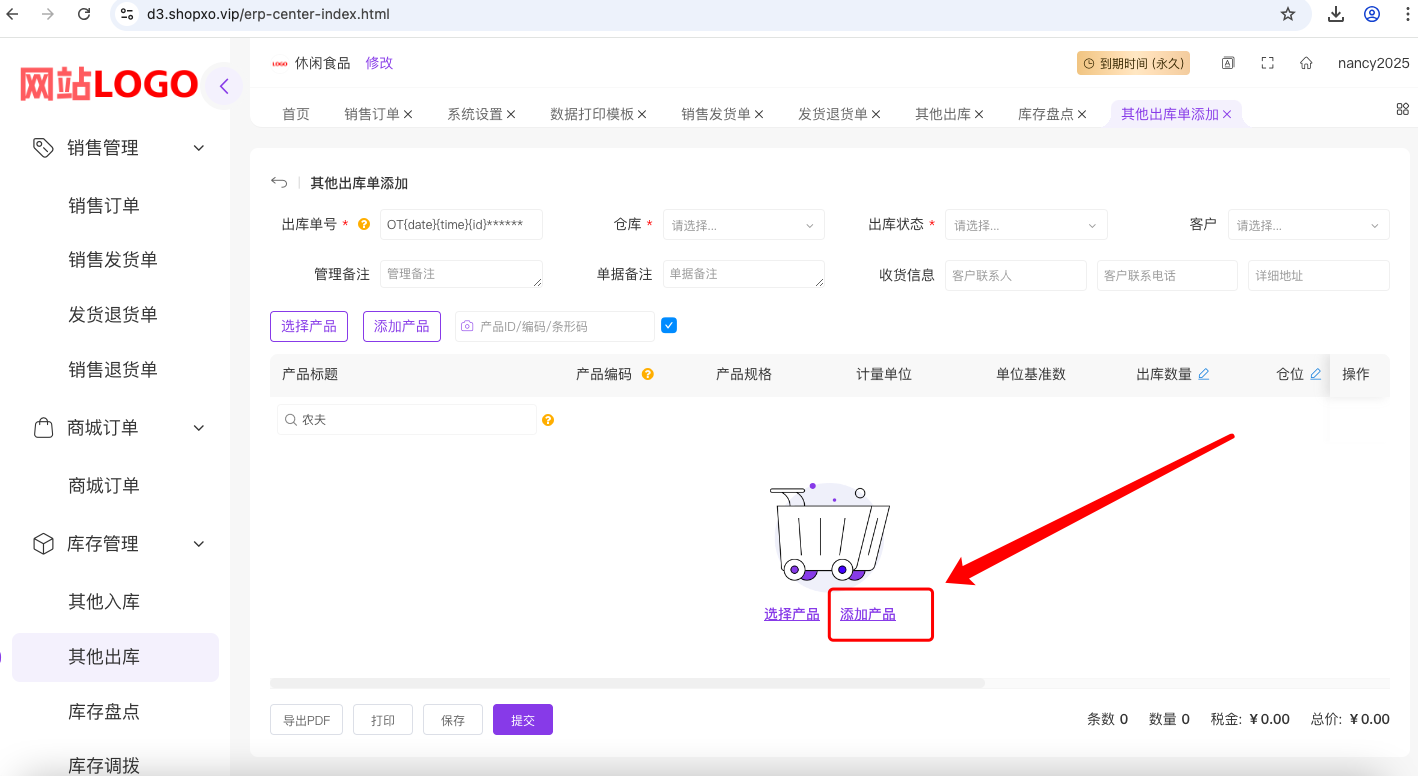This screenshot has width=1418, height=776.
Task: Click edit pencil next to 仓位
Action: click(1316, 374)
